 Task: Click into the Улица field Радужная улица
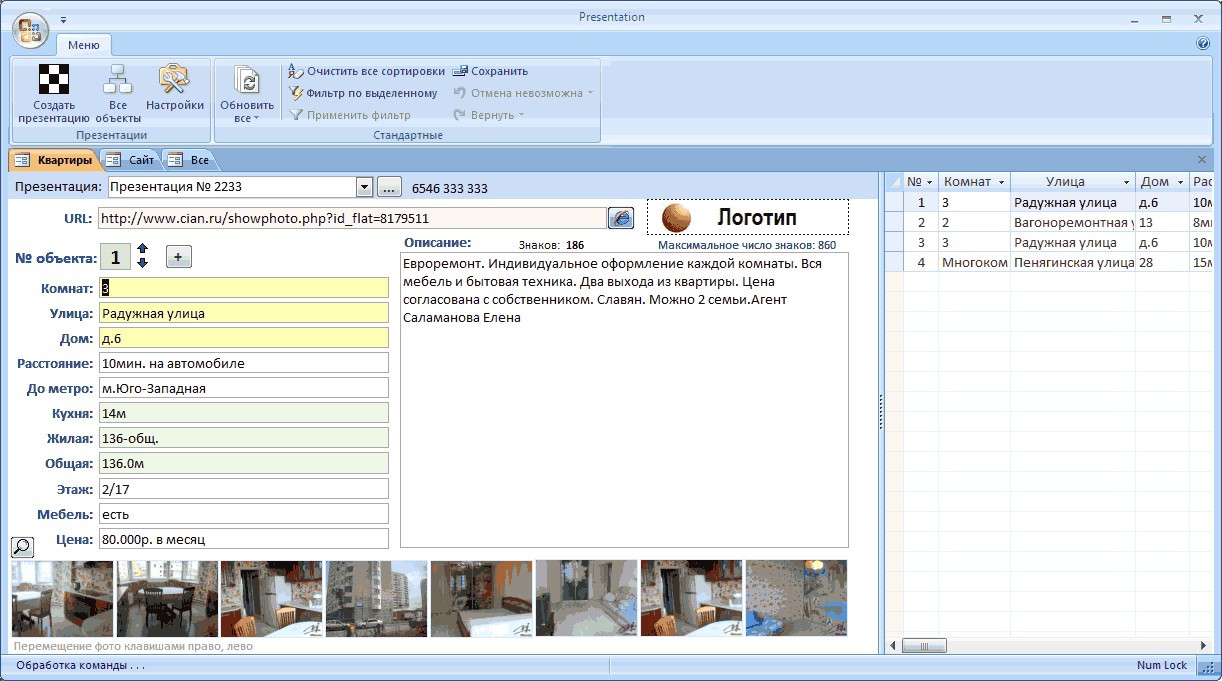[243, 313]
